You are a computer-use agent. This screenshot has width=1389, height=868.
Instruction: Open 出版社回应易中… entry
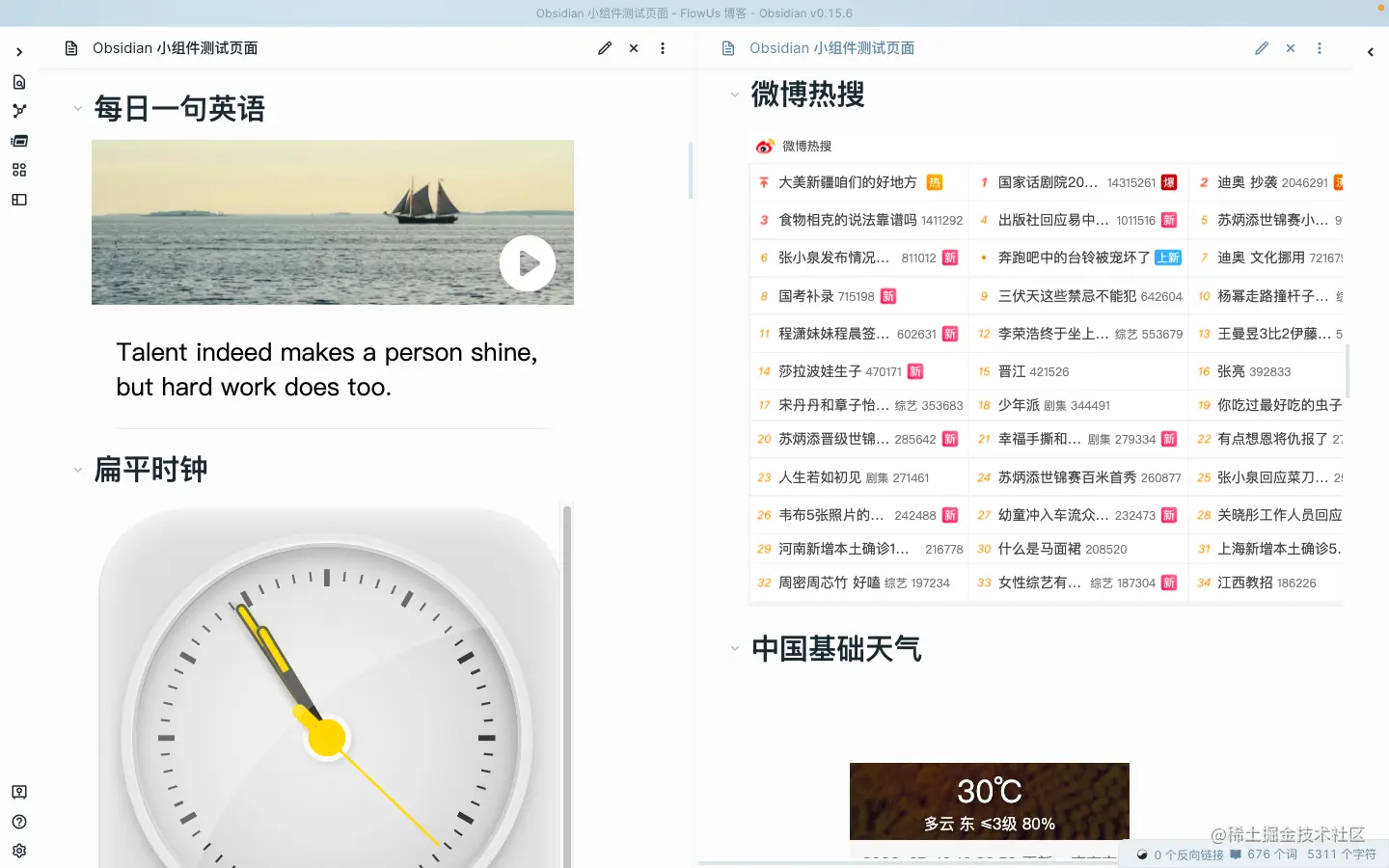[1053, 220]
